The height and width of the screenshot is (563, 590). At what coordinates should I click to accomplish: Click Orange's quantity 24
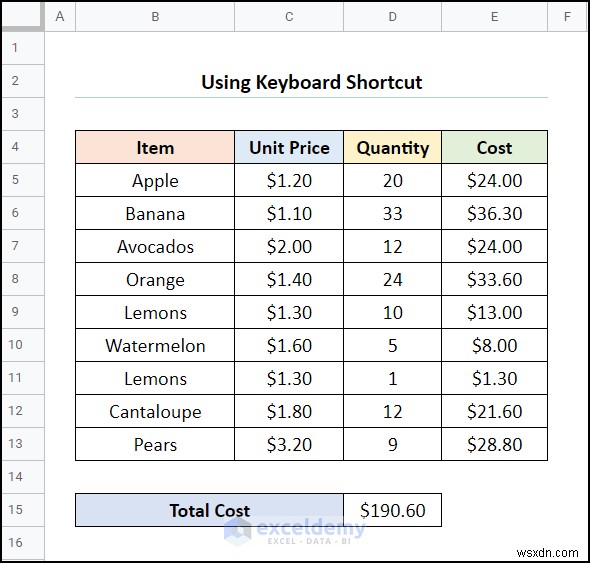[x=392, y=279]
